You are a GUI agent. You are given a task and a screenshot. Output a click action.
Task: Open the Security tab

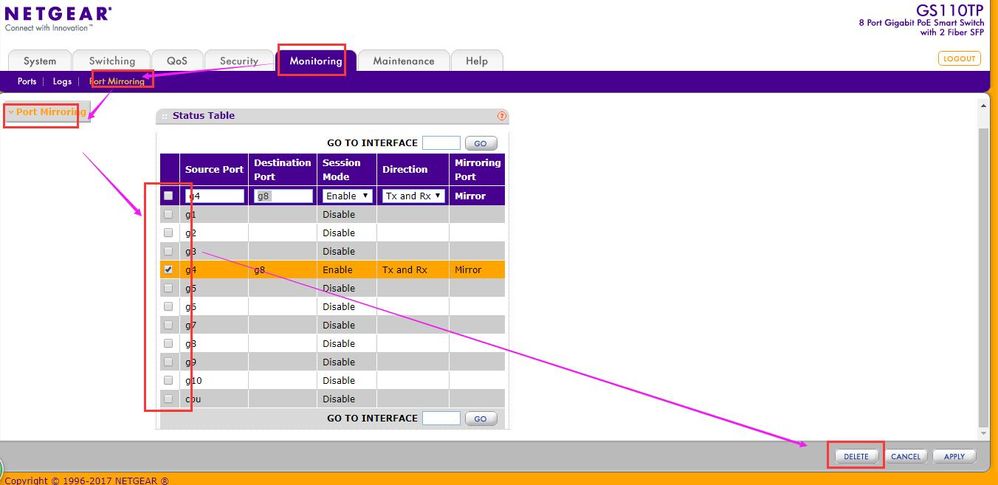click(239, 61)
